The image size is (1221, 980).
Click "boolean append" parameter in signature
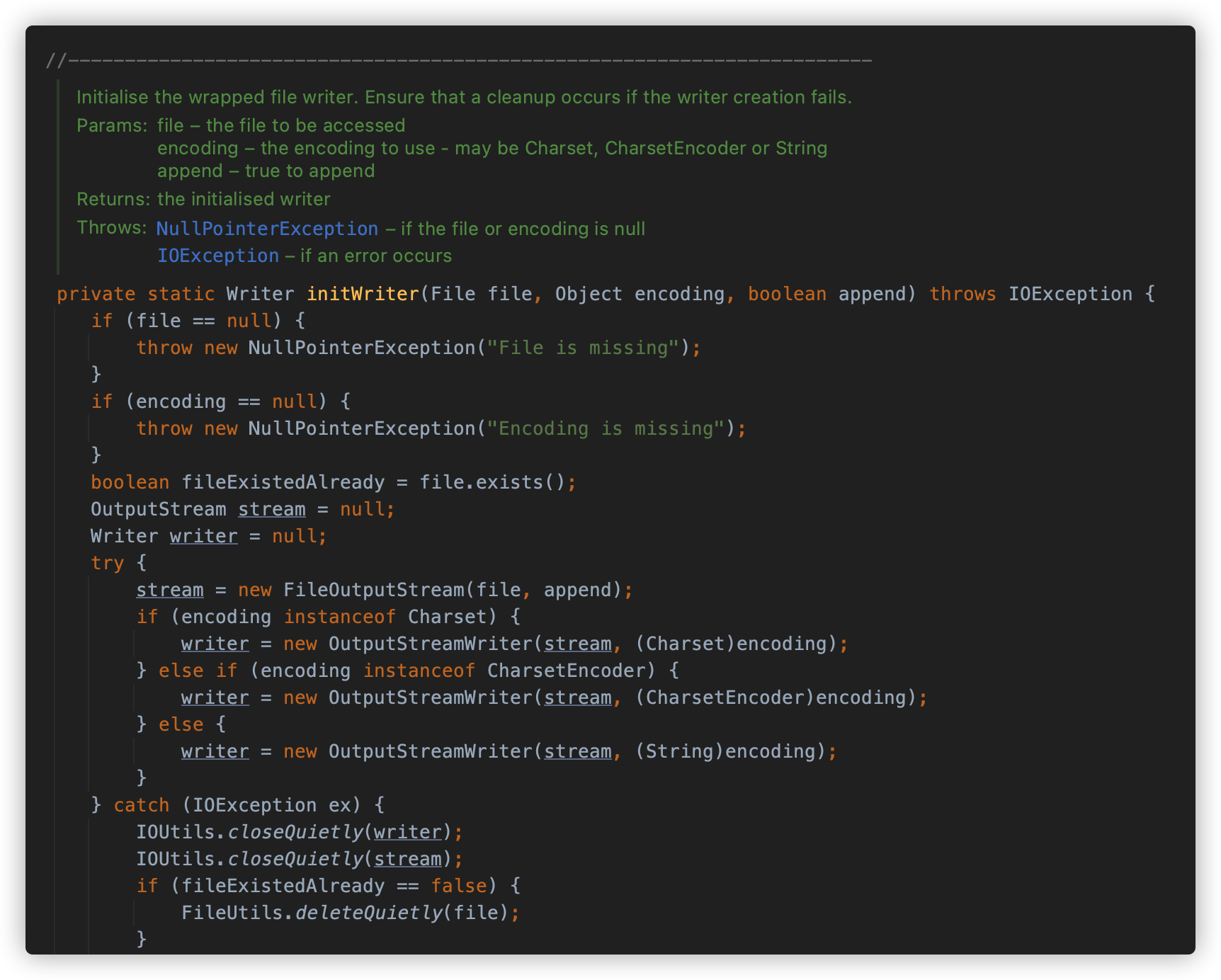pyautogui.click(x=827, y=294)
